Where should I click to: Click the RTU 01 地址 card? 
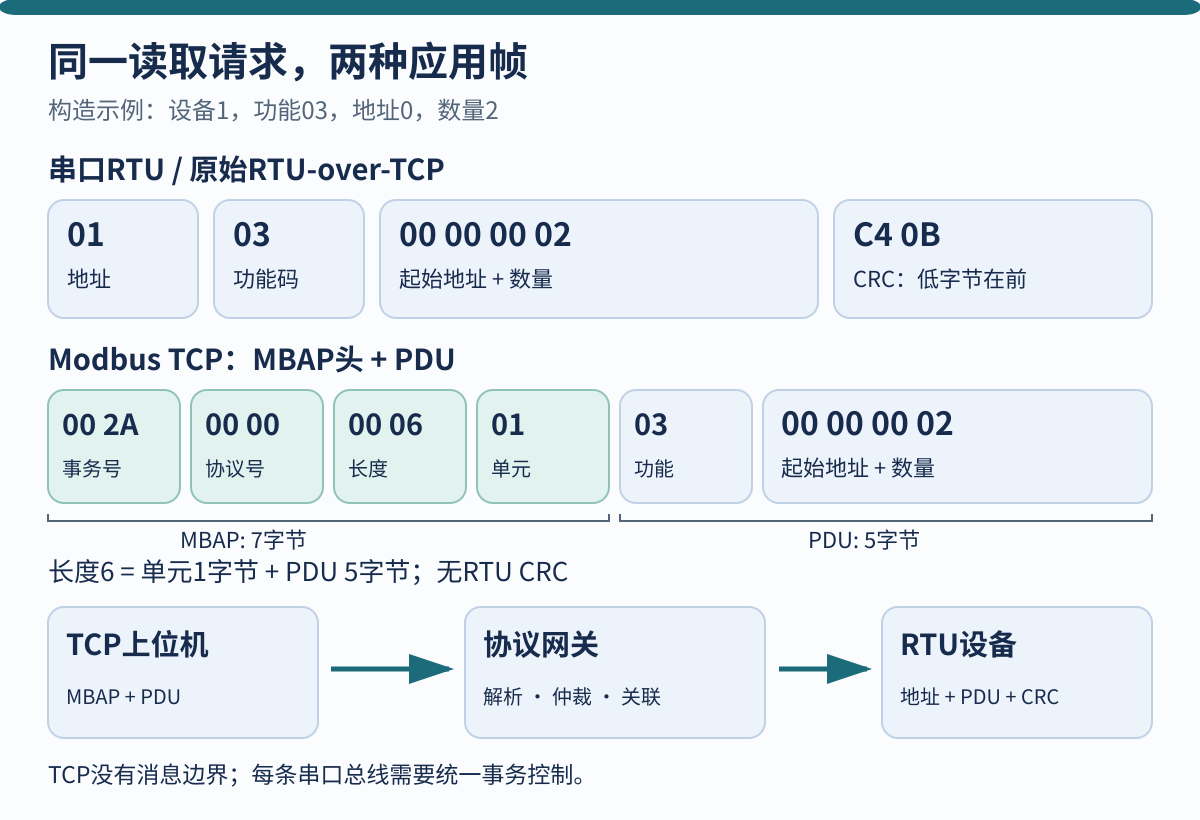coord(123,259)
